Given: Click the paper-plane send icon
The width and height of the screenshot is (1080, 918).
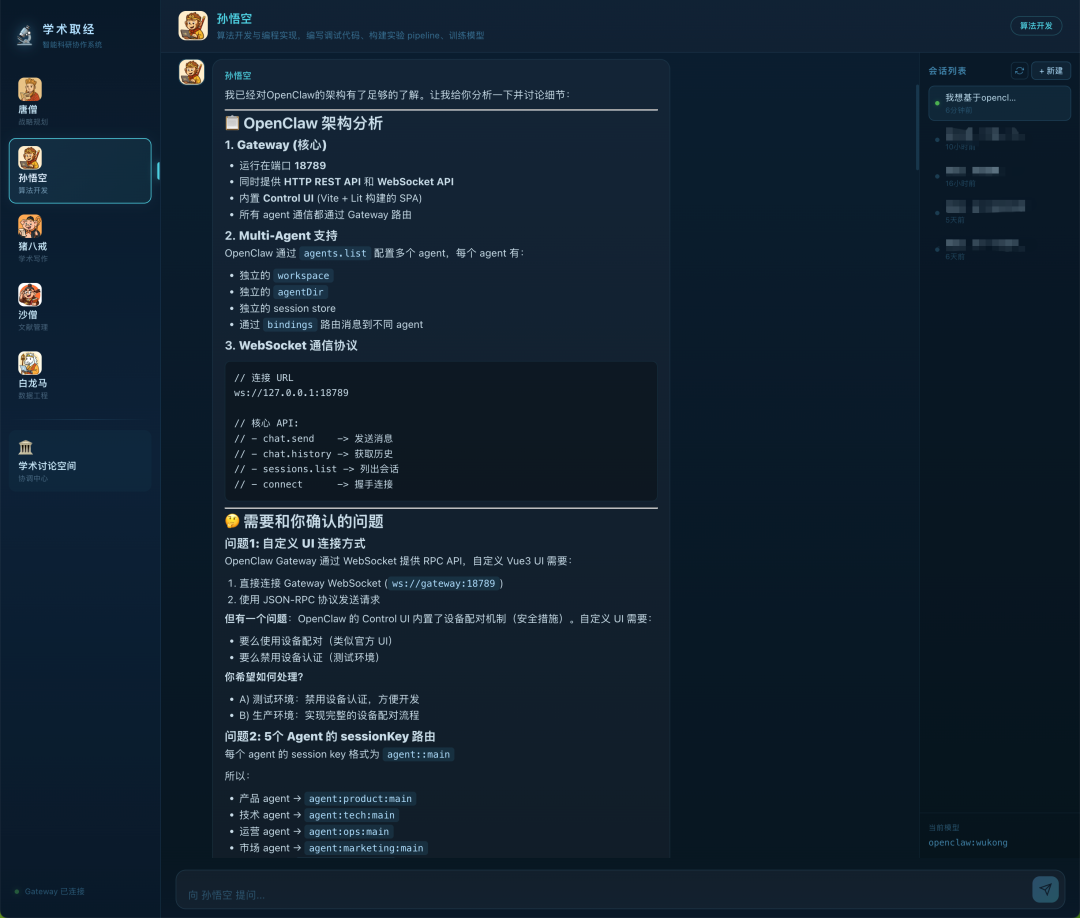Looking at the screenshot, I should pos(1045,888).
